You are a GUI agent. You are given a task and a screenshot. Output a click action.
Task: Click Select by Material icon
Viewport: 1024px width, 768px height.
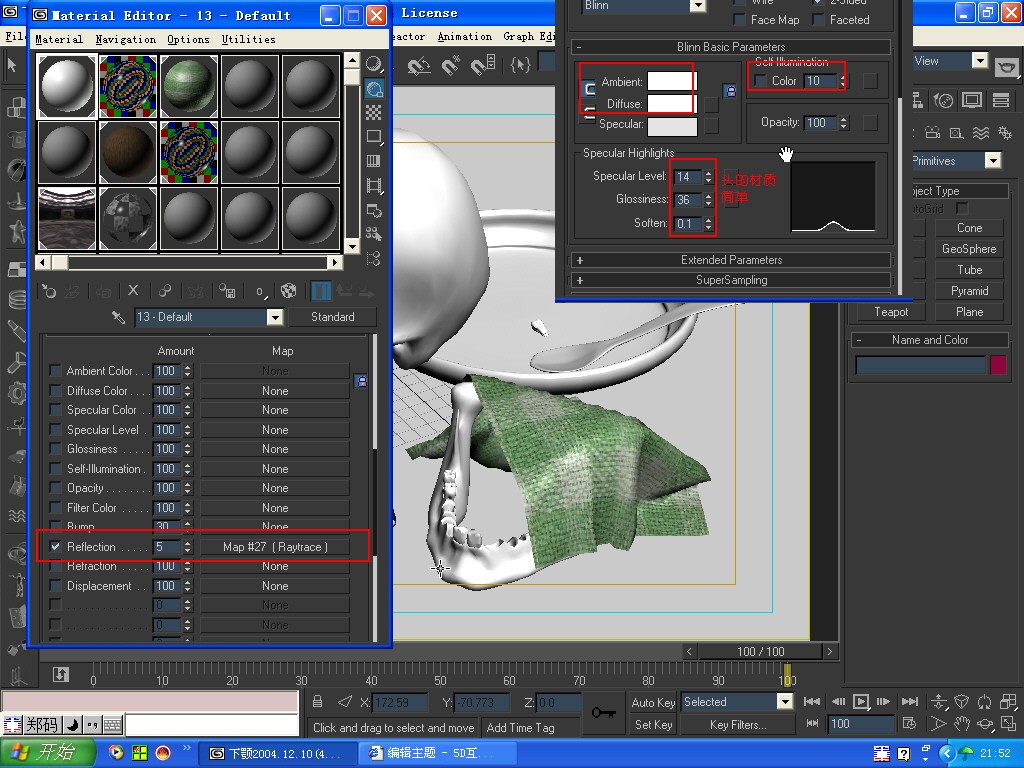coord(374,234)
